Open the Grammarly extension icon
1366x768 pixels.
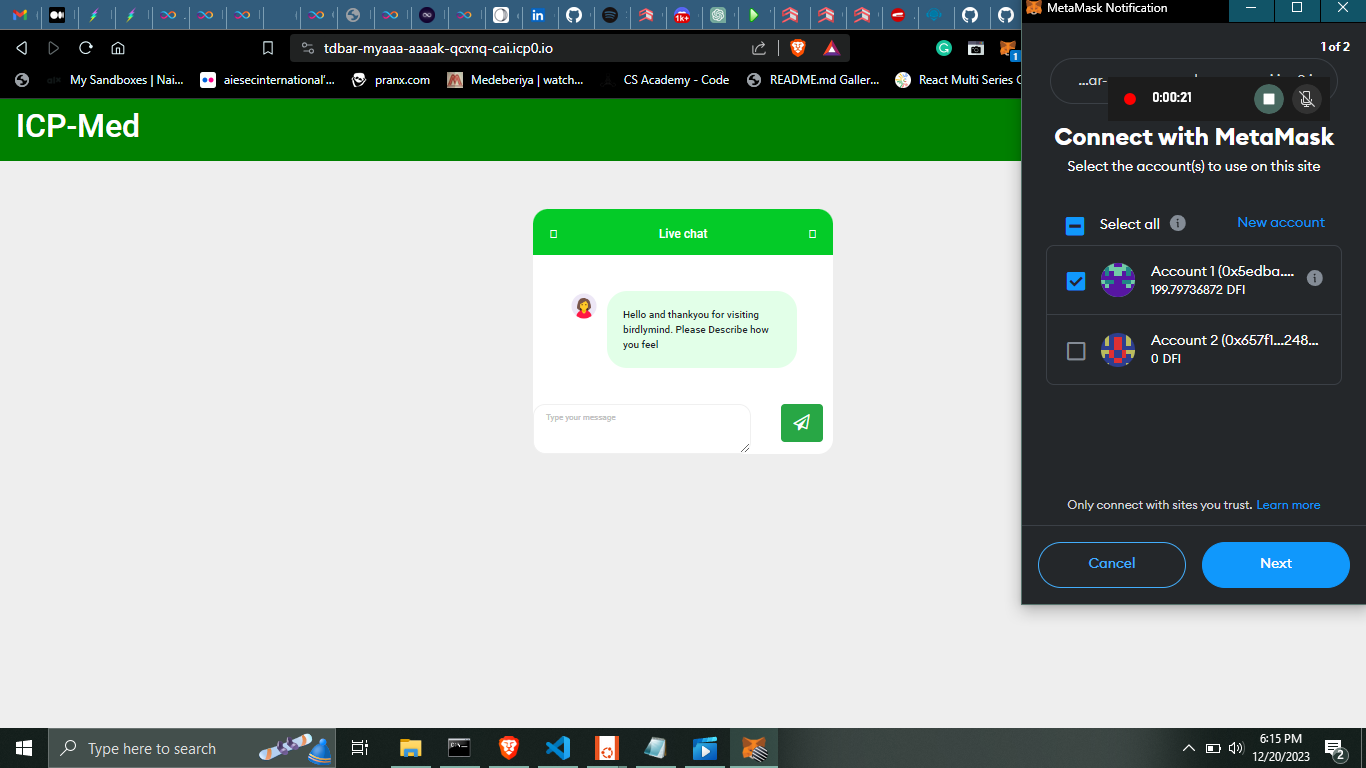tap(943, 48)
